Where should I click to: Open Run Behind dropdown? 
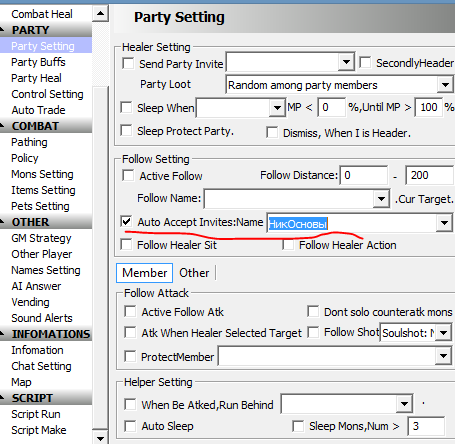pyautogui.click(x=404, y=404)
